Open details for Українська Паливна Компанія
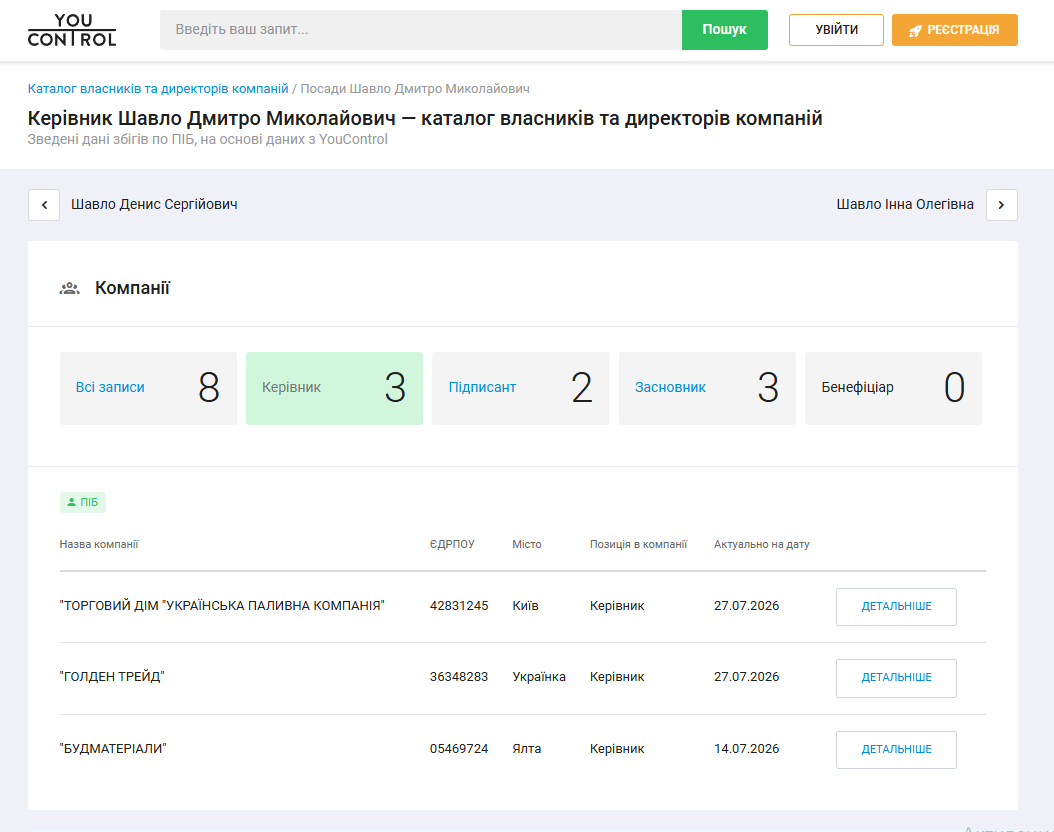 pyautogui.click(x=896, y=607)
